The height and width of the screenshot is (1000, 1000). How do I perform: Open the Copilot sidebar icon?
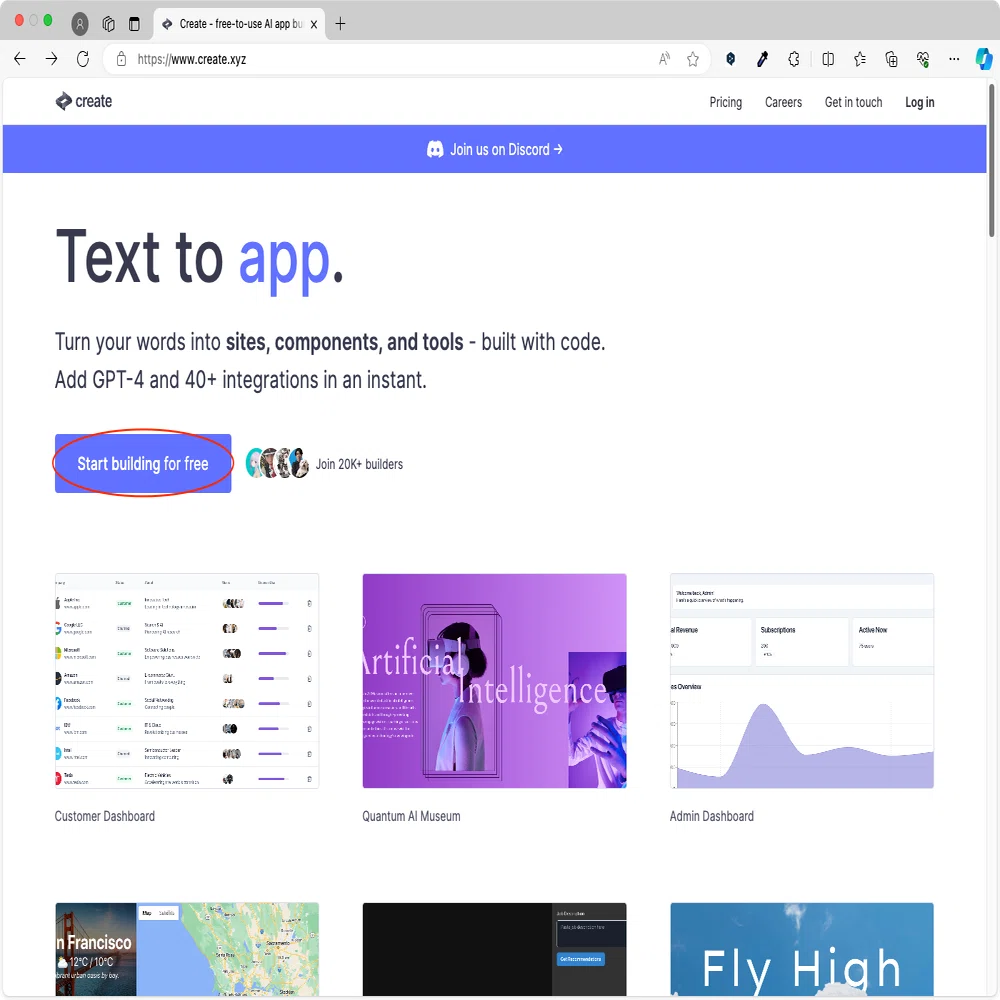984,59
